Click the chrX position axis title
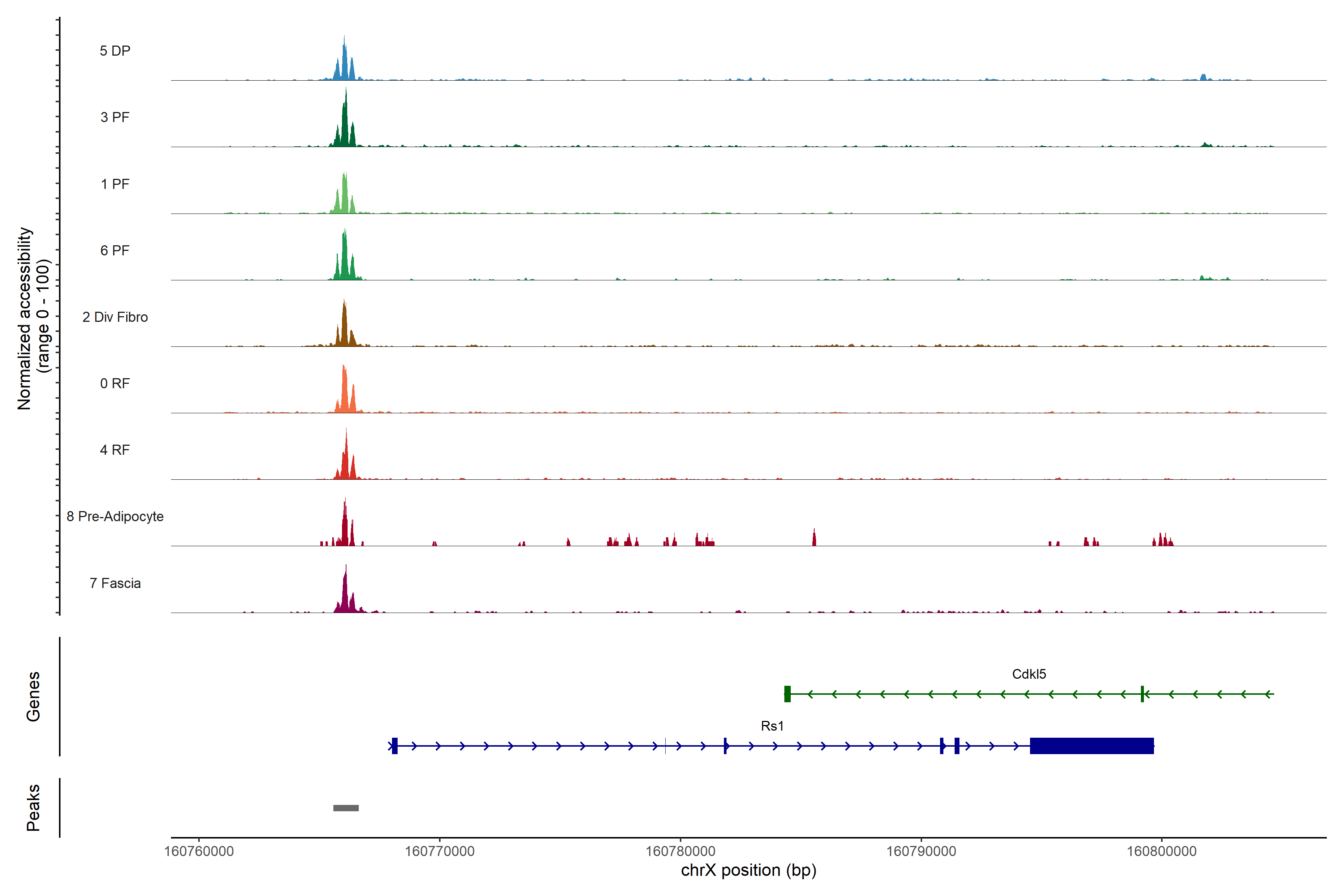Image resolution: width=1344 pixels, height=896 pixels. 749,870
